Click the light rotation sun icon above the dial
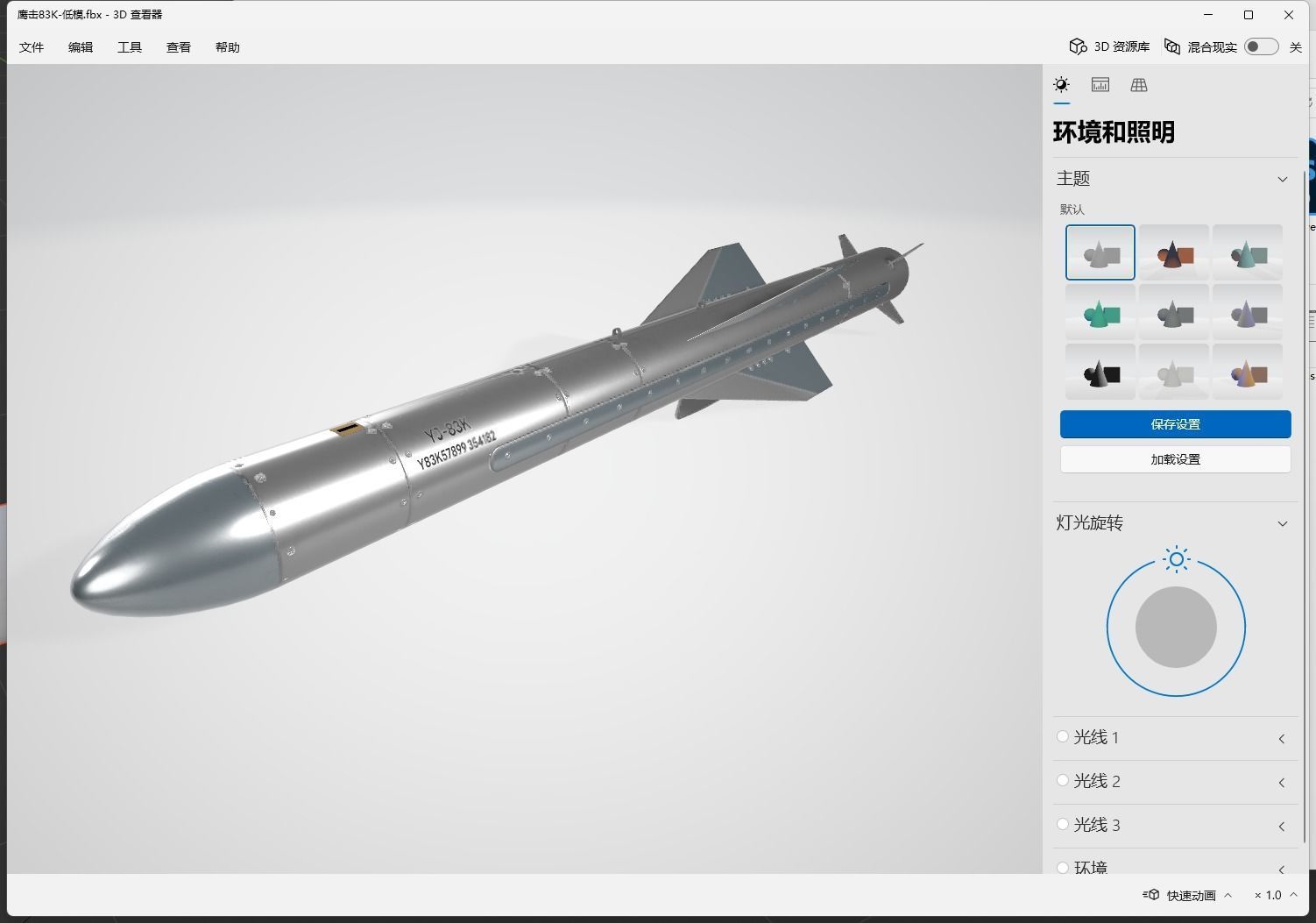This screenshot has width=1316, height=923. [x=1175, y=559]
